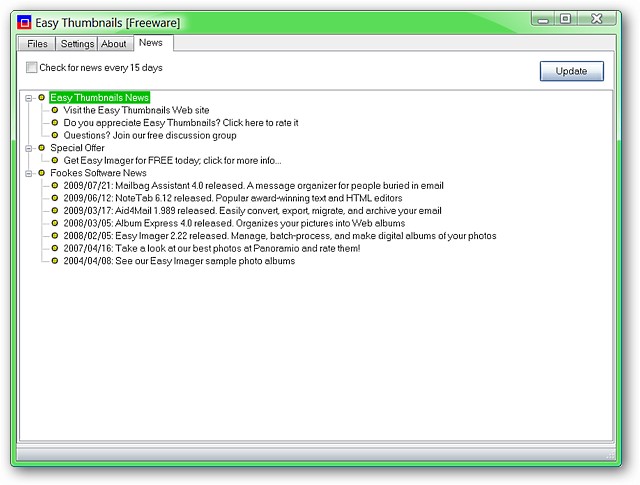Open Visit the Easy Thumbnails Web site link
This screenshot has width=640, height=485.
tap(136, 110)
